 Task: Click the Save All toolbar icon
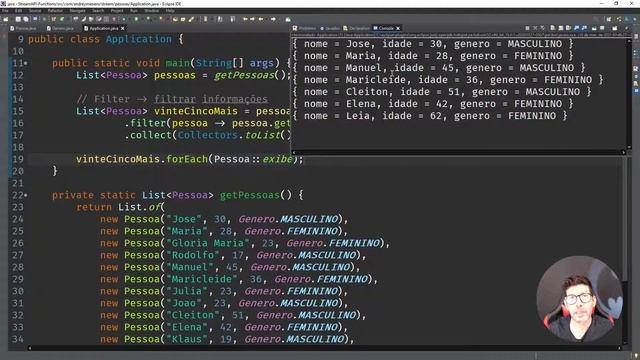26,19
